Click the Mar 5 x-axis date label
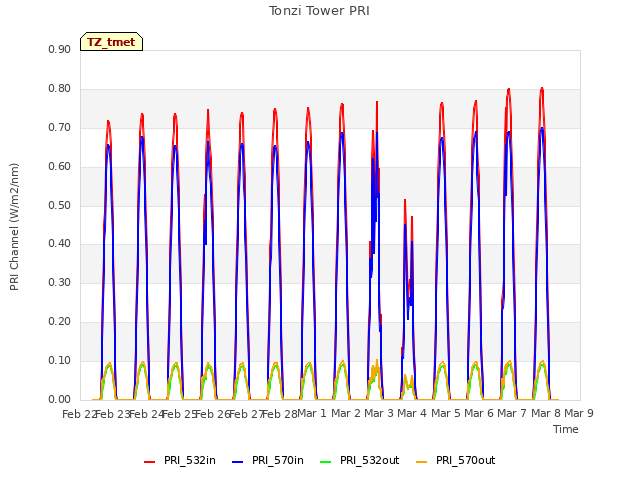The image size is (640, 480). click(445, 413)
